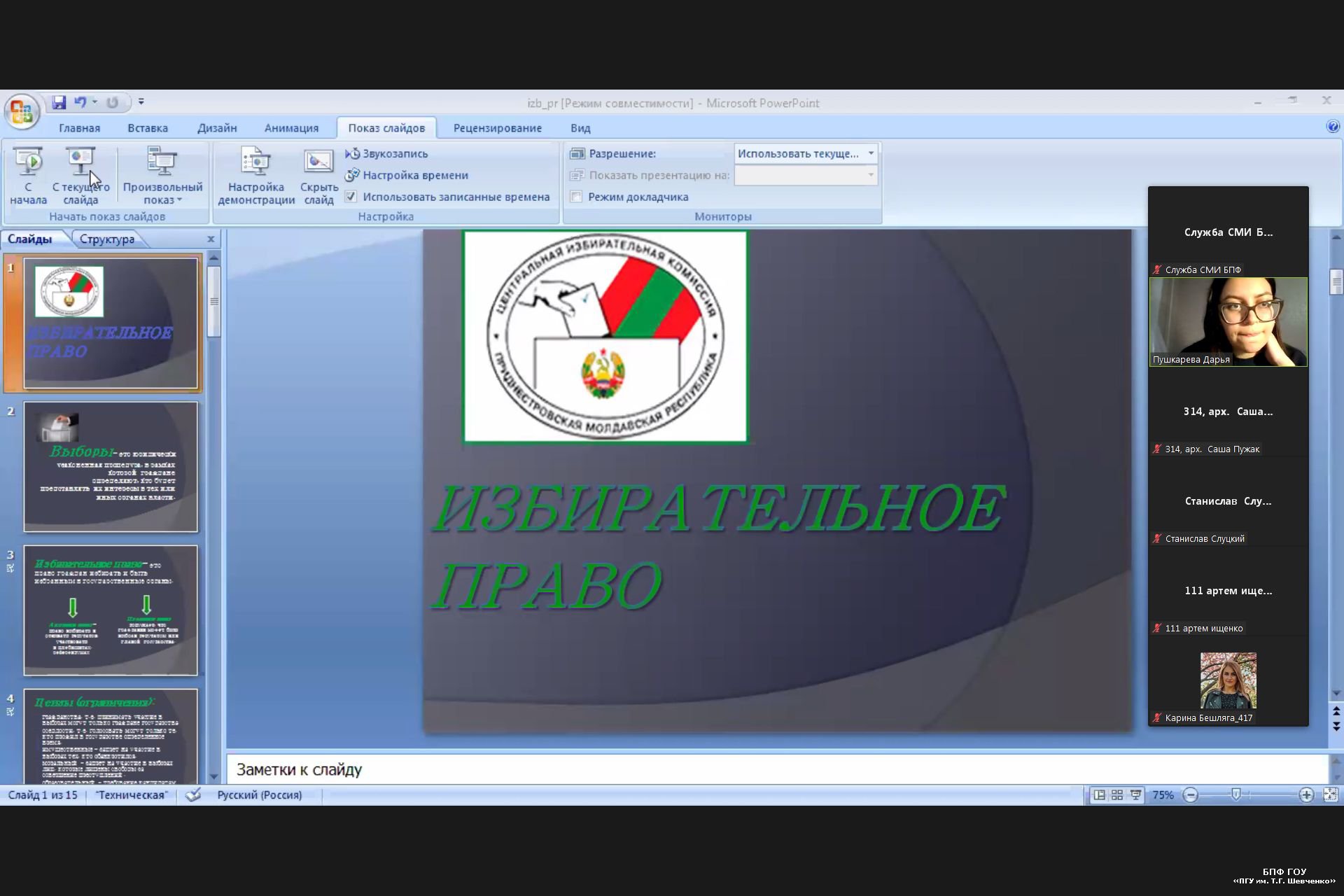Select slide 3 thumbnail
This screenshot has width=1344, height=896.
[111, 610]
